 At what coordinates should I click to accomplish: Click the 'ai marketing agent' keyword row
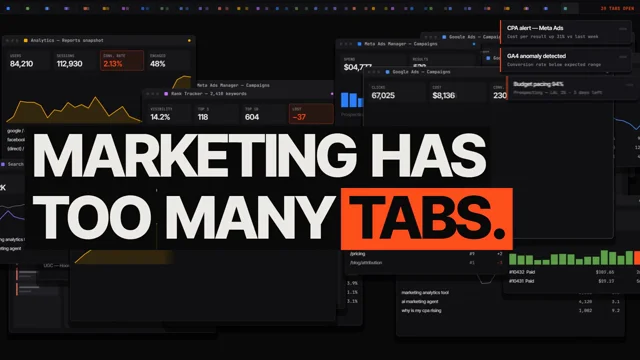[x=510, y=302]
